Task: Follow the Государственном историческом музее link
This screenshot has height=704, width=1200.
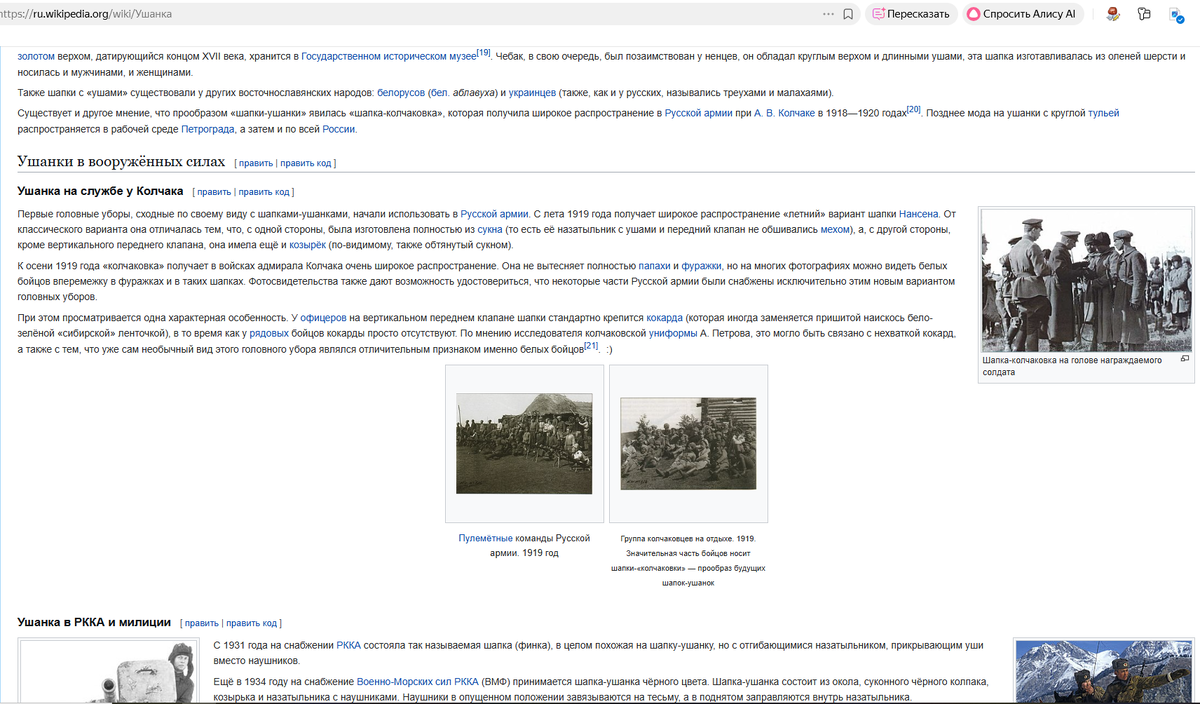Action: (x=388, y=56)
